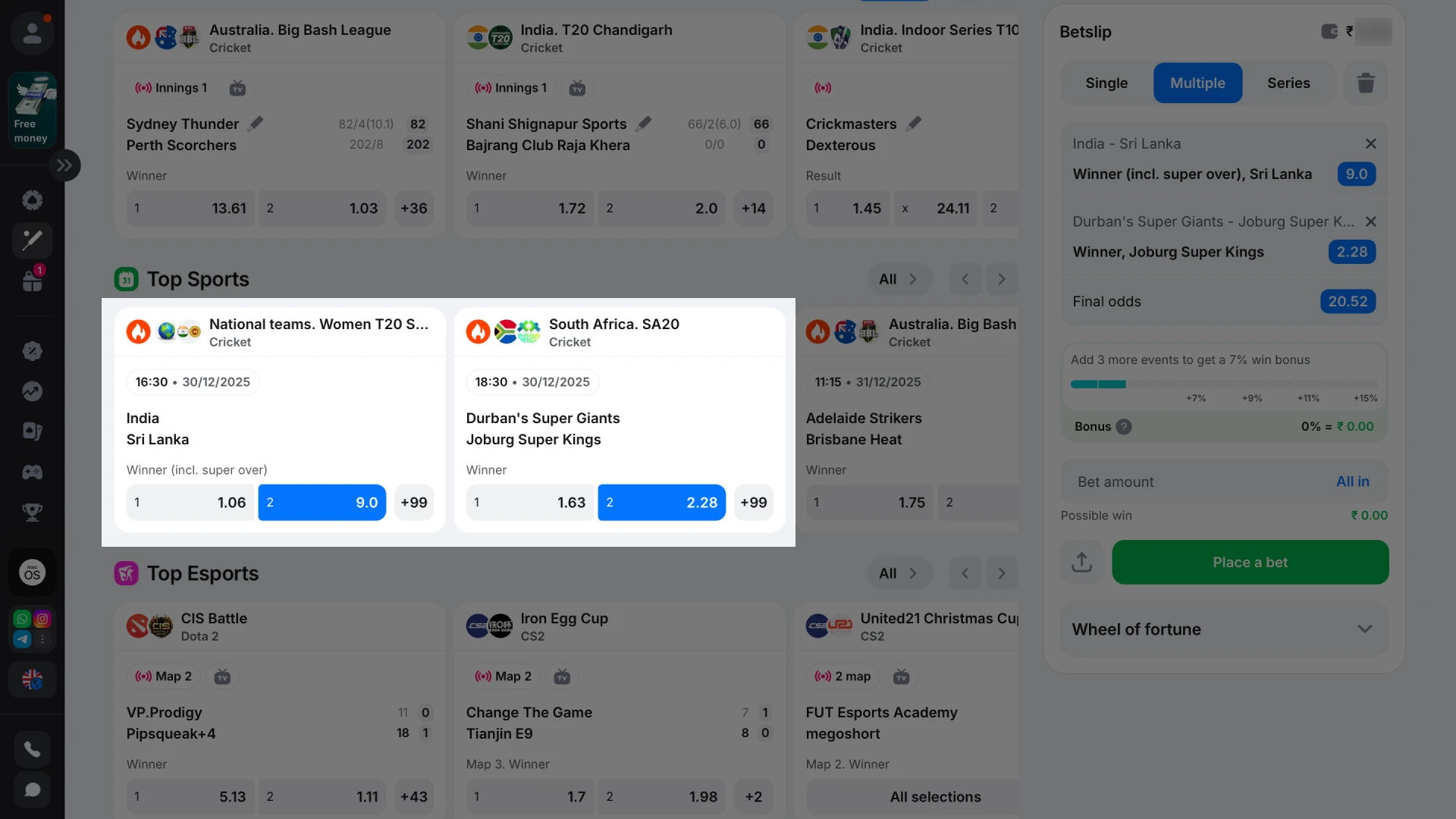
Task: Switch to the Single tab in betslip
Action: (x=1106, y=83)
